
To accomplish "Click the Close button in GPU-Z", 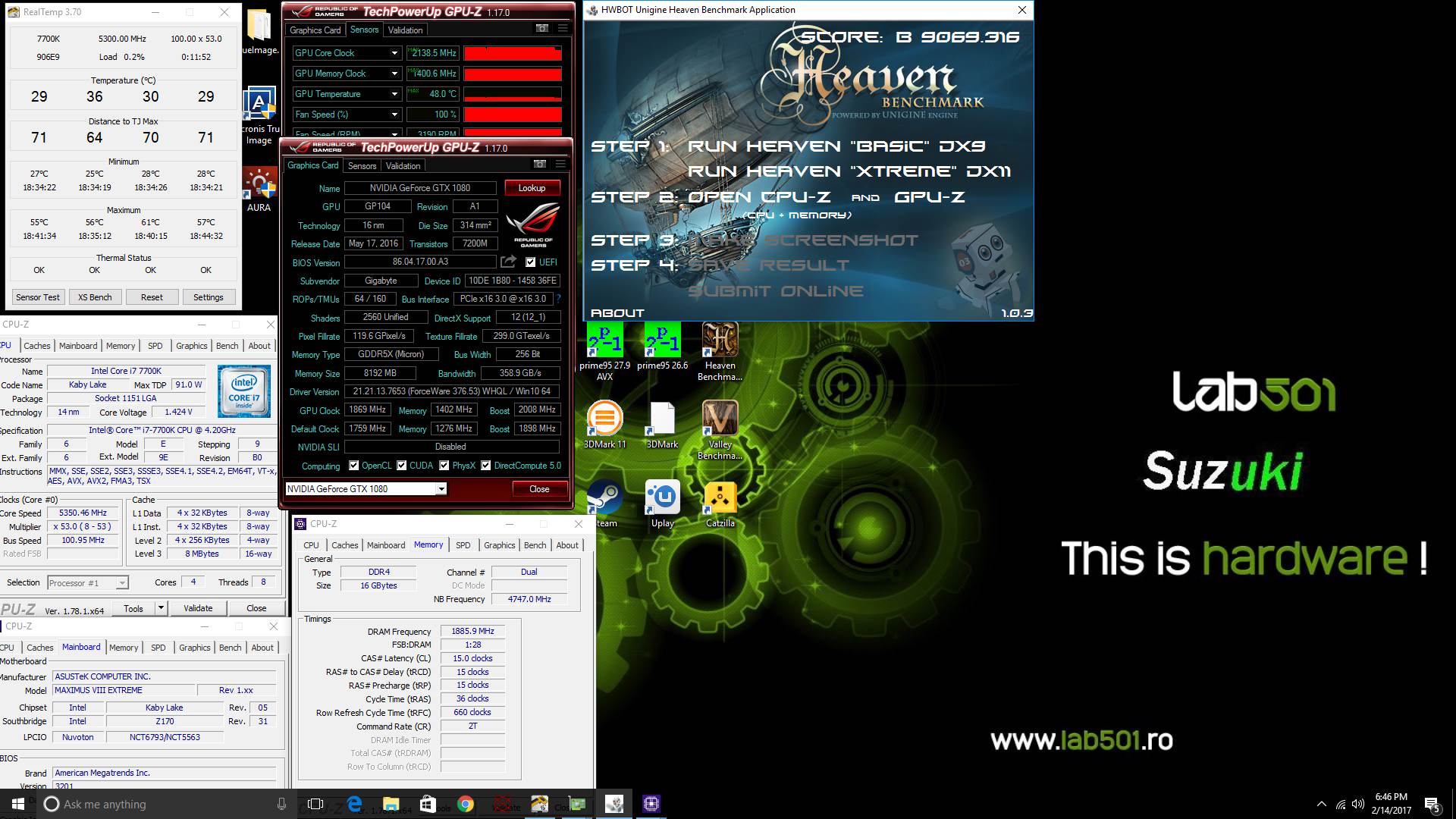I will 539,489.
